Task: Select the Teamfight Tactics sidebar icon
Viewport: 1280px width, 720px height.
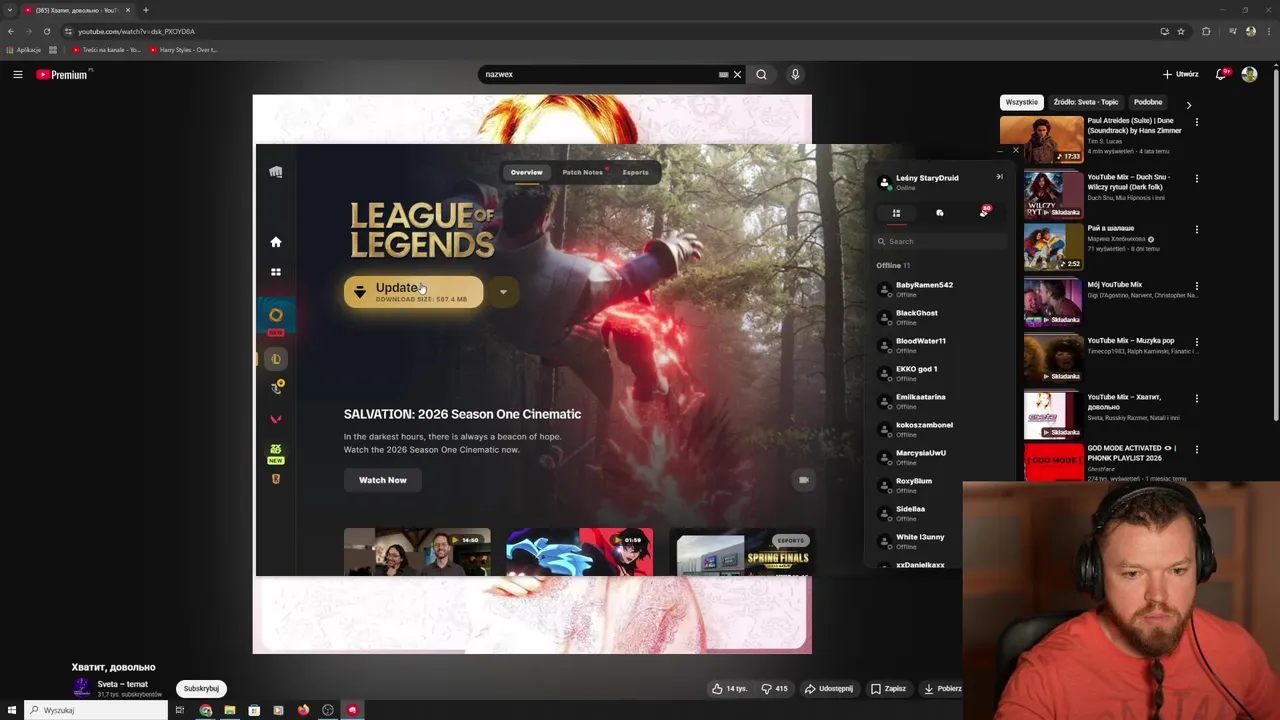Action: click(x=276, y=388)
